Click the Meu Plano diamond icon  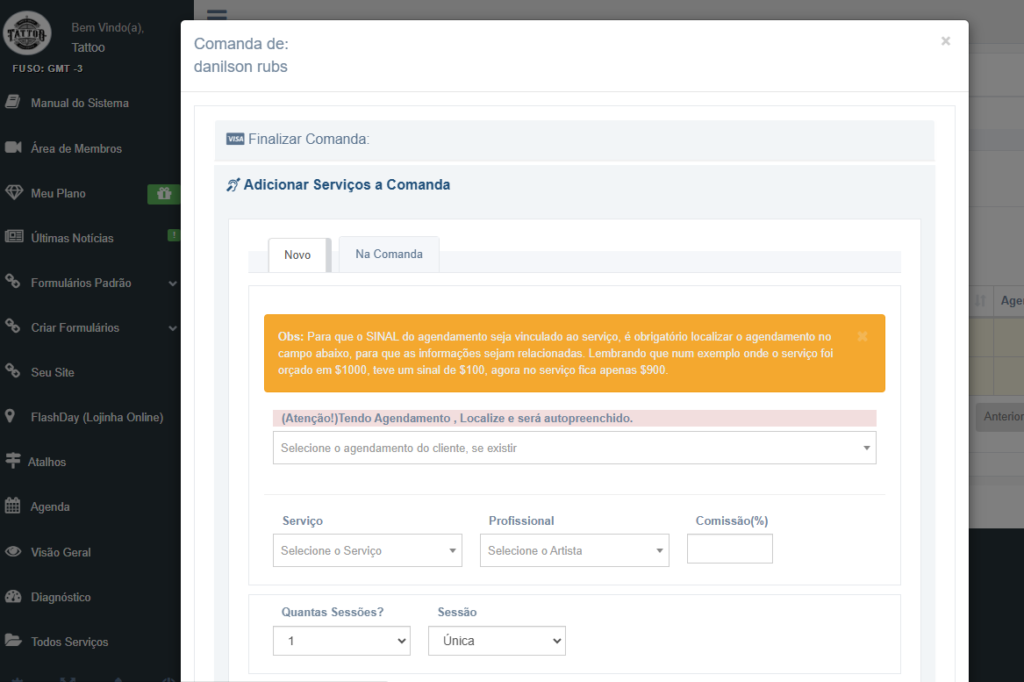(13, 193)
